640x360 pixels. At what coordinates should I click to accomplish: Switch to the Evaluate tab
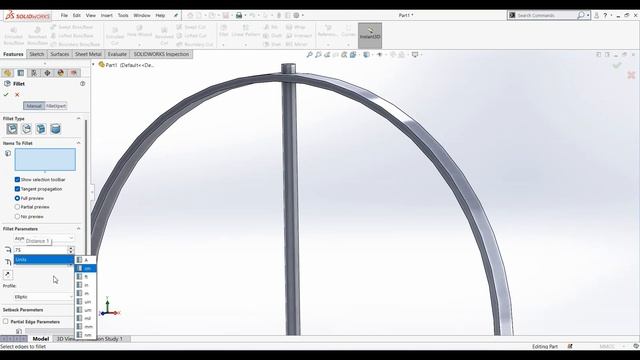117,54
